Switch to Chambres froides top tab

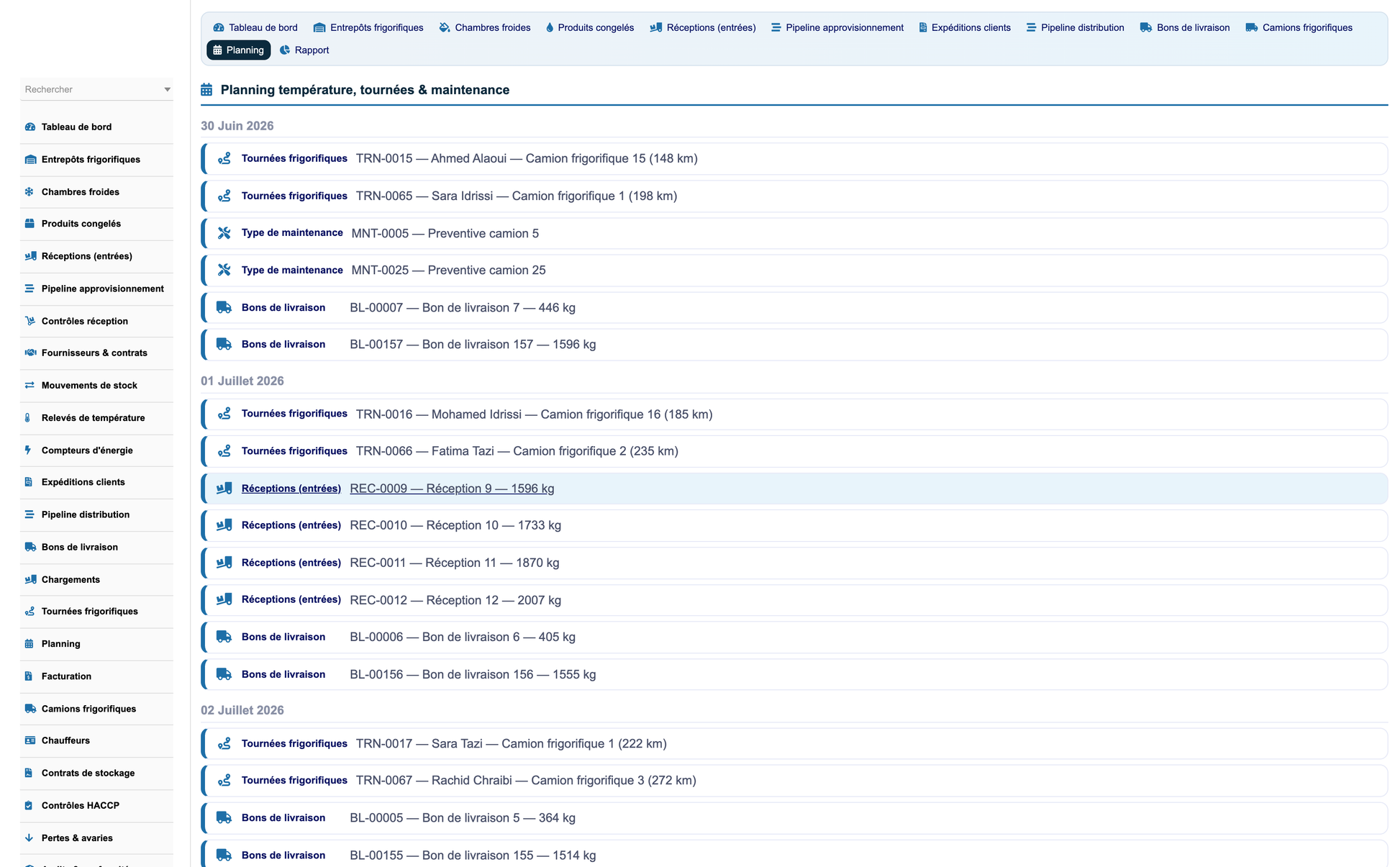point(485,27)
